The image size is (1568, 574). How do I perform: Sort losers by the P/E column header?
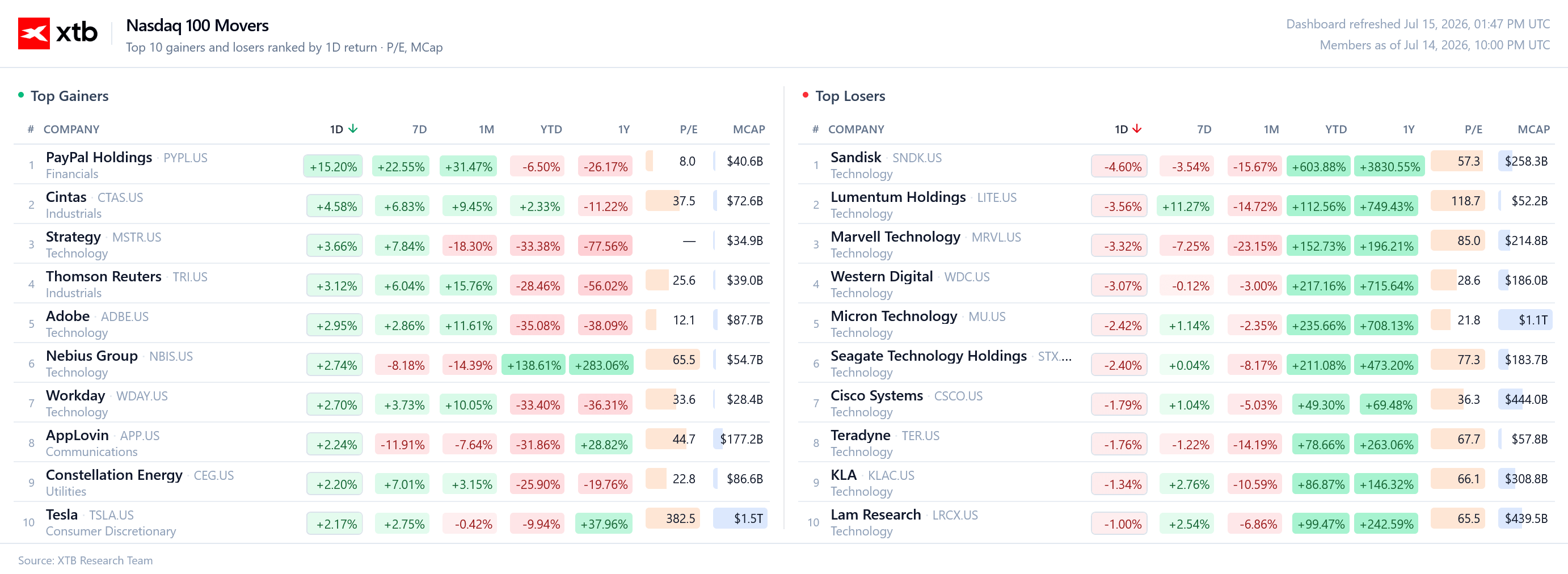[1473, 129]
